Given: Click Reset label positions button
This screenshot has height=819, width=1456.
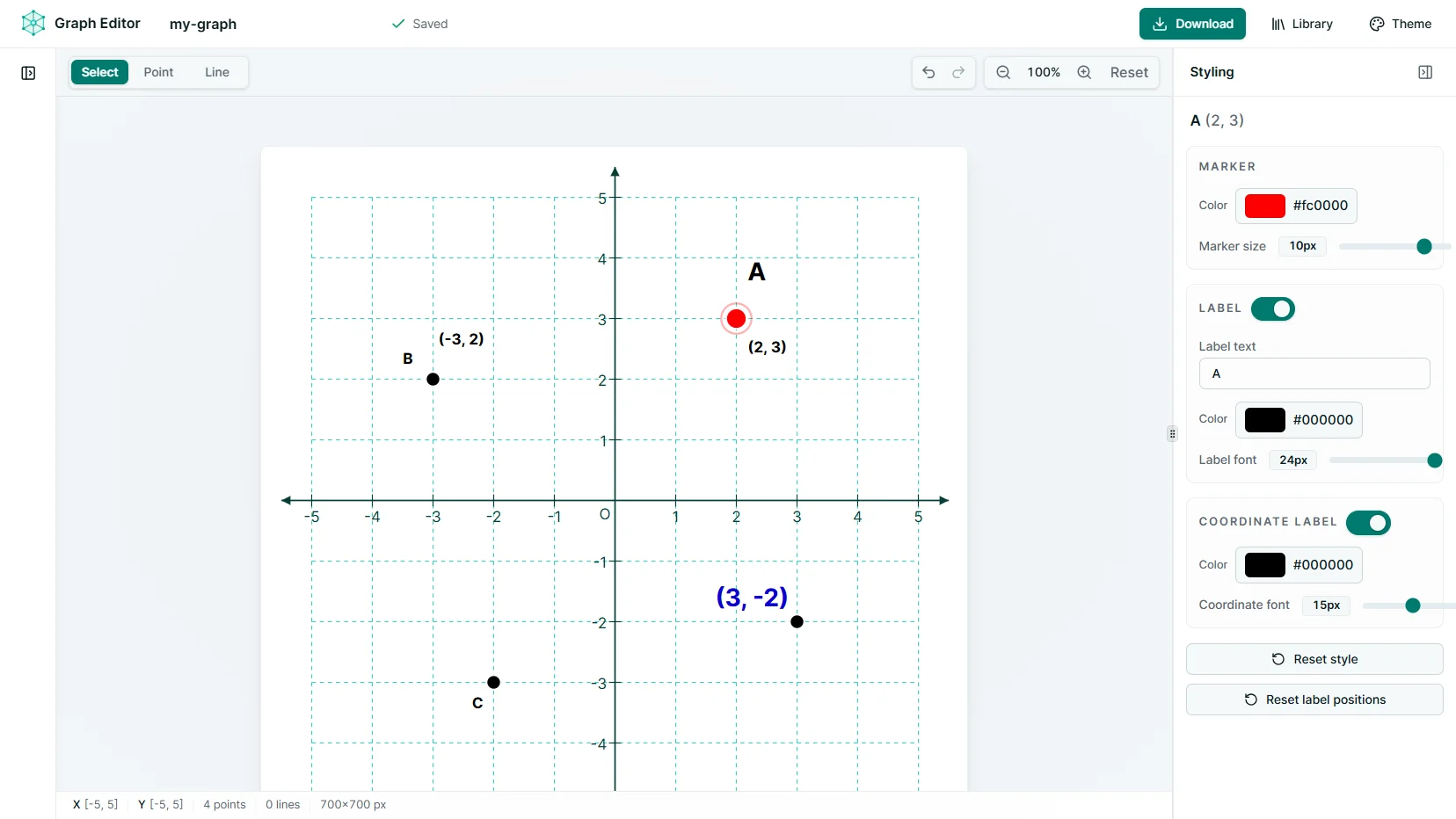Looking at the screenshot, I should (x=1314, y=699).
